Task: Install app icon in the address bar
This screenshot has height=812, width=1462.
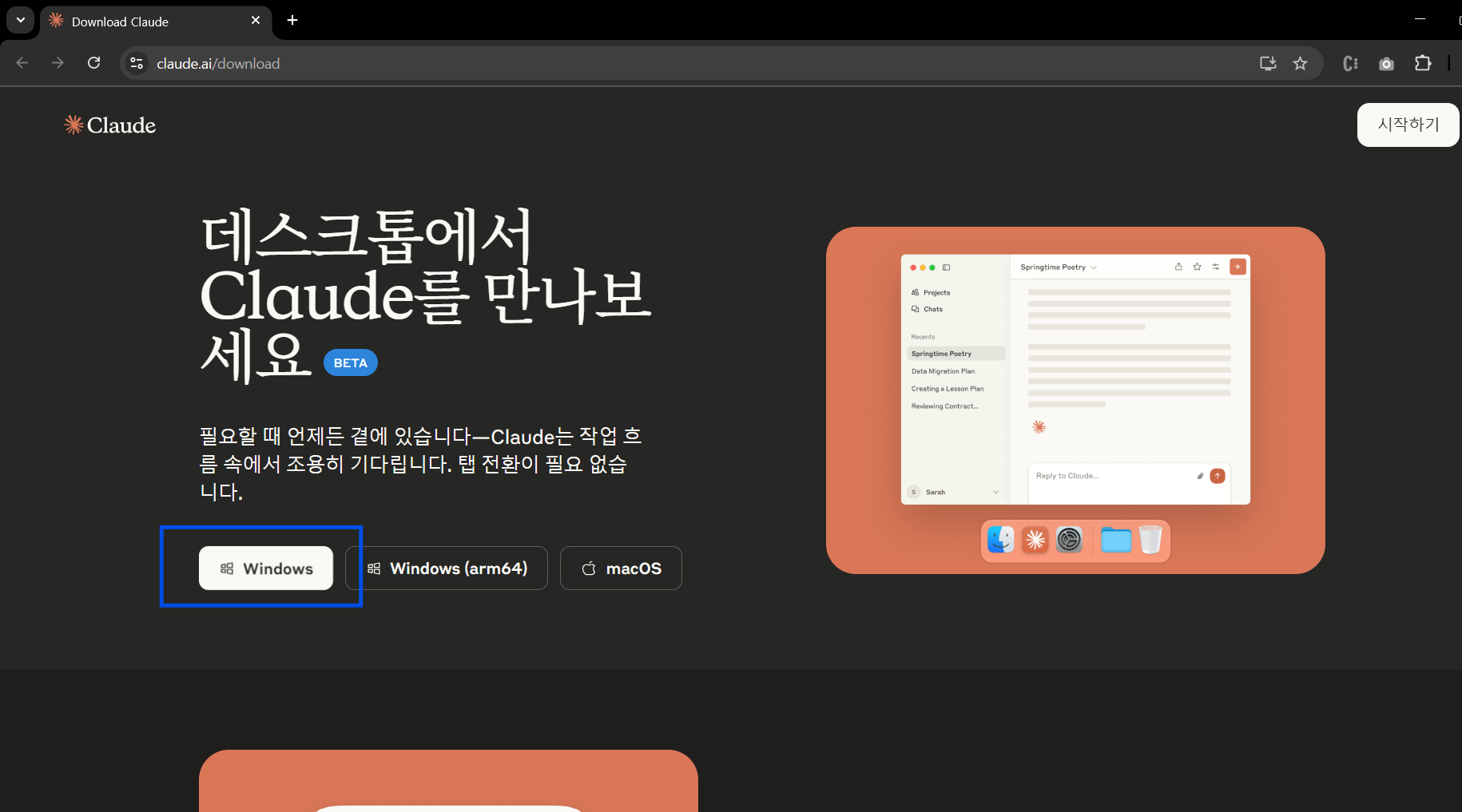Action: coord(1268,63)
